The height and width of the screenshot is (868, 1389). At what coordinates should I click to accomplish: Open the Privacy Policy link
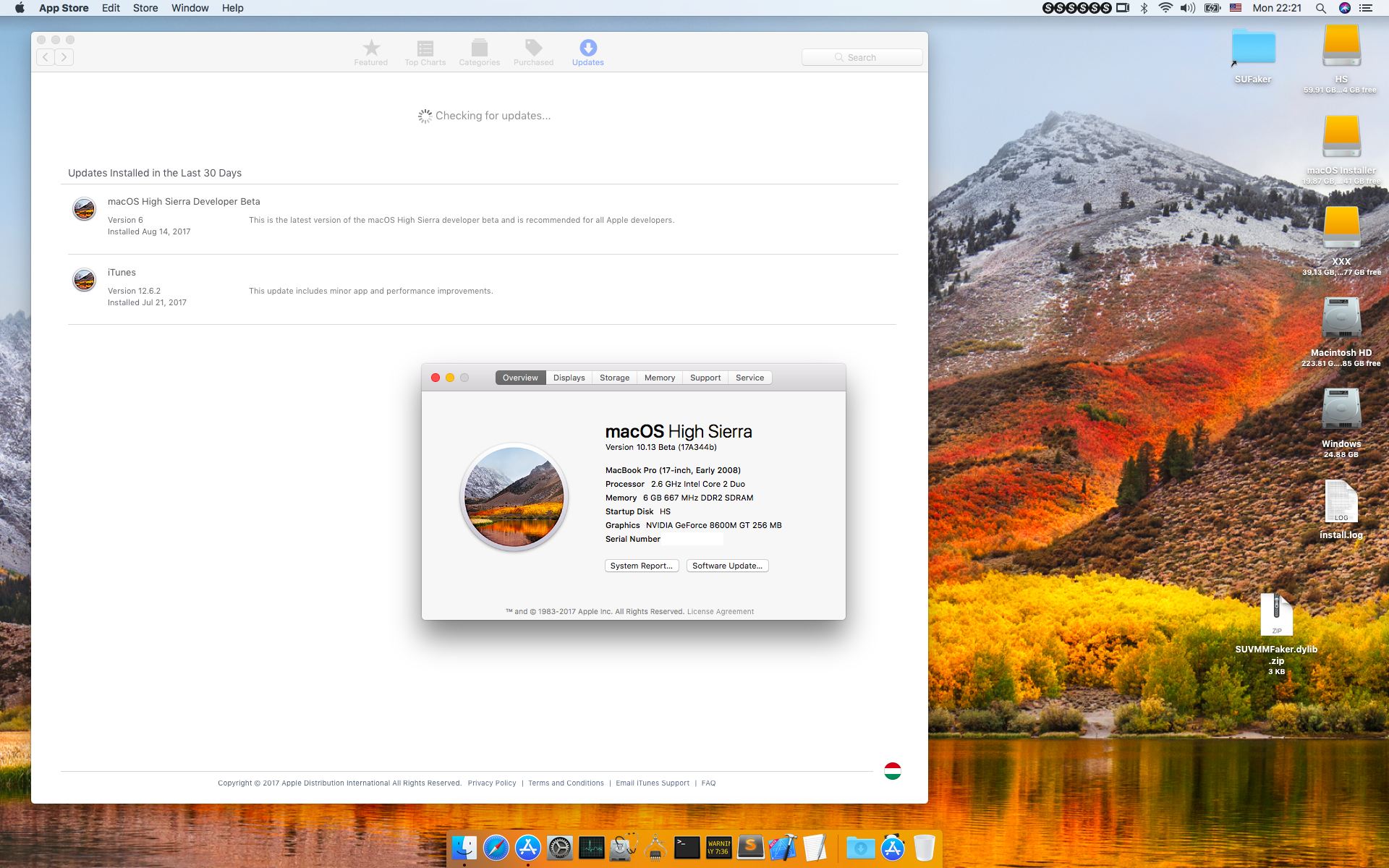[492, 783]
